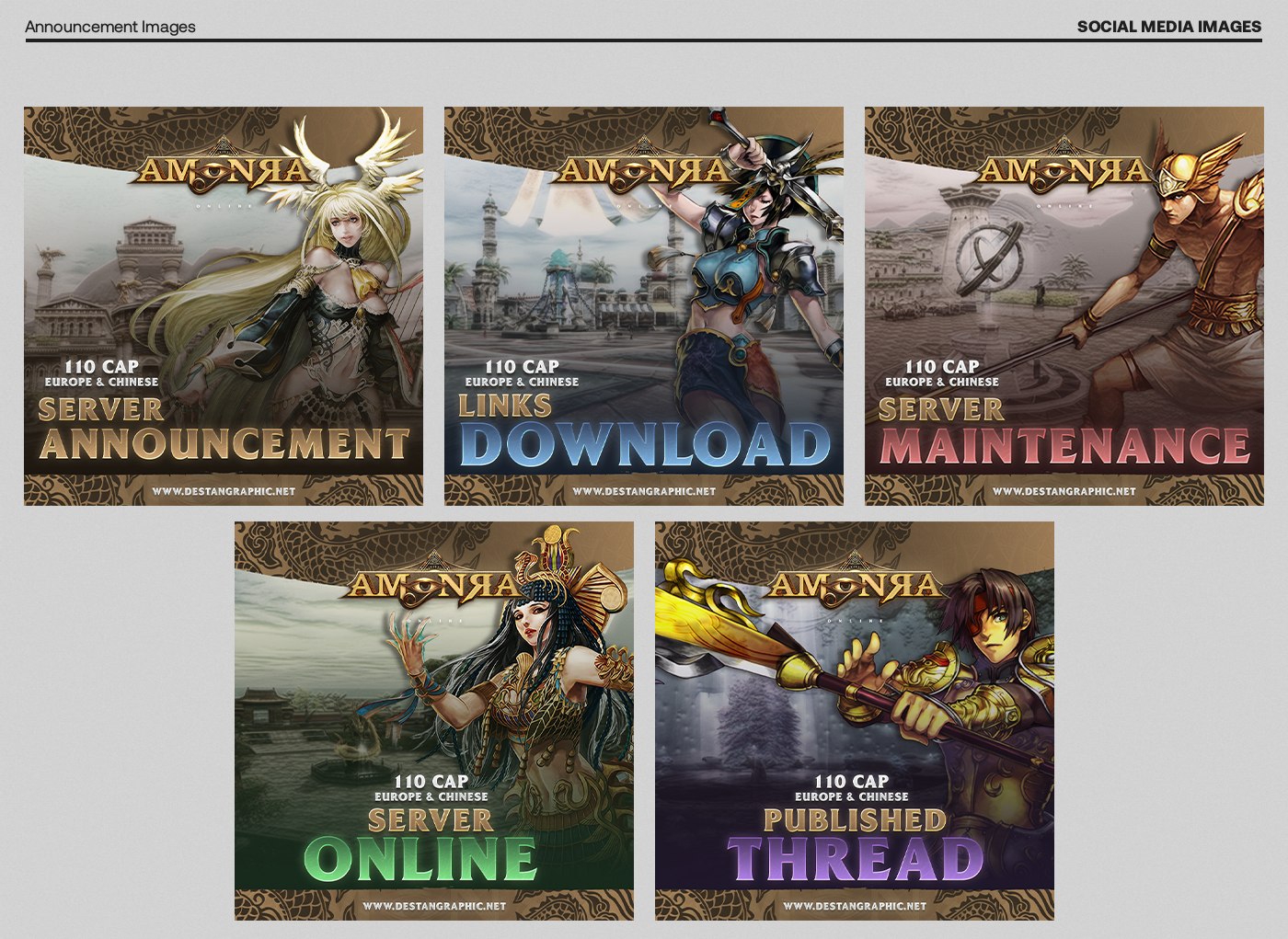1288x939 pixels.
Task: Select the Amonra logo on the Published Thread image
Action: pyautogui.click(x=854, y=584)
